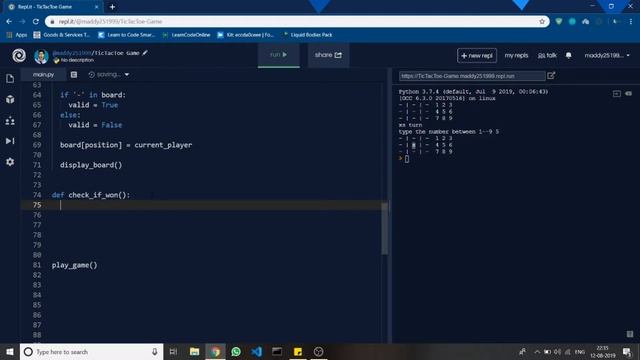640x360 pixels.
Task: Expand saving history dropdown arrow
Action: 127,75
